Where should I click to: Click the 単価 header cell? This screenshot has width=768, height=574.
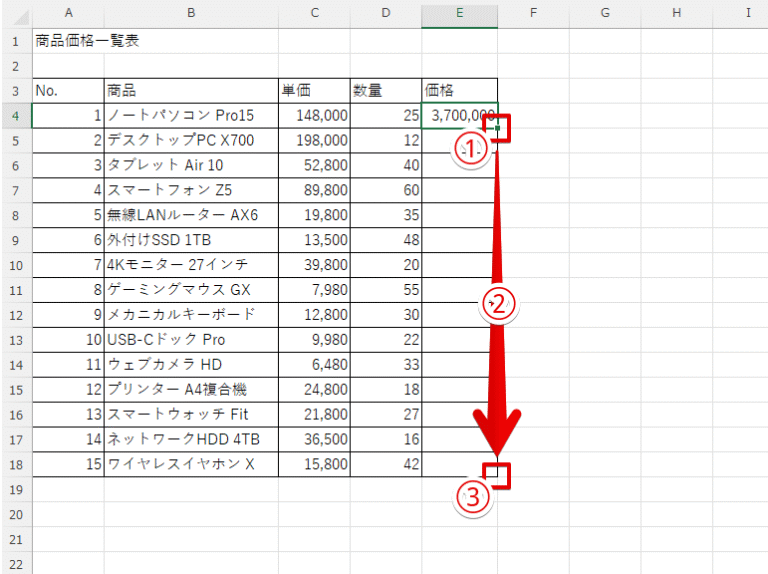tap(314, 90)
